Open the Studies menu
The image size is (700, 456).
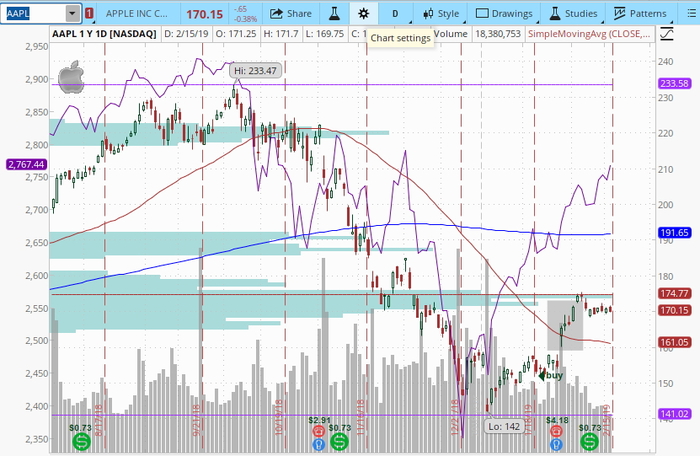[x=573, y=14]
